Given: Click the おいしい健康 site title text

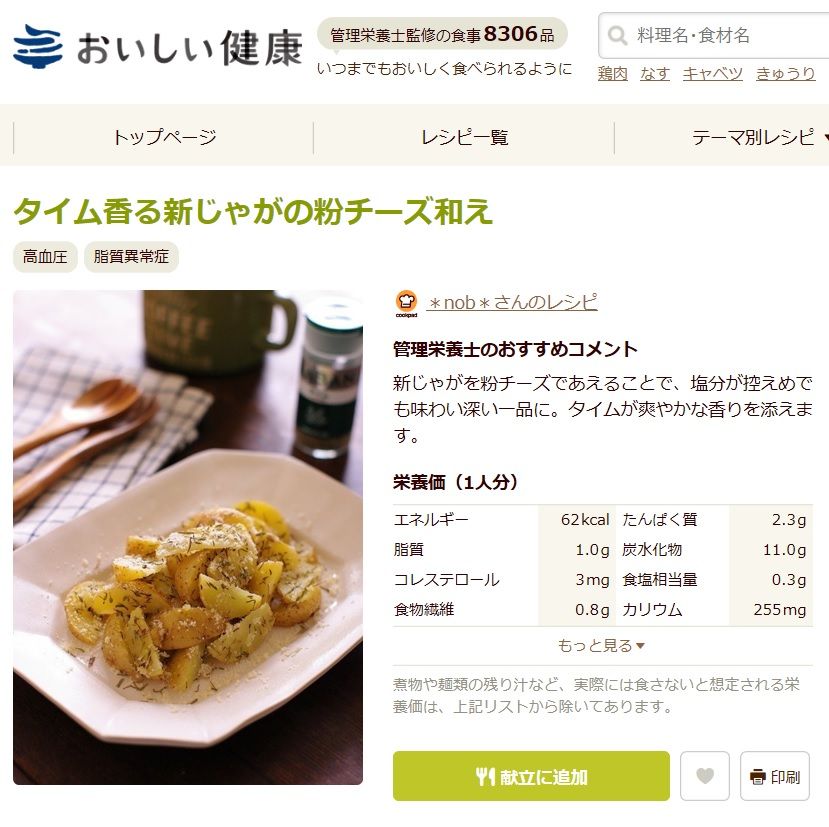Looking at the screenshot, I should click(189, 48).
